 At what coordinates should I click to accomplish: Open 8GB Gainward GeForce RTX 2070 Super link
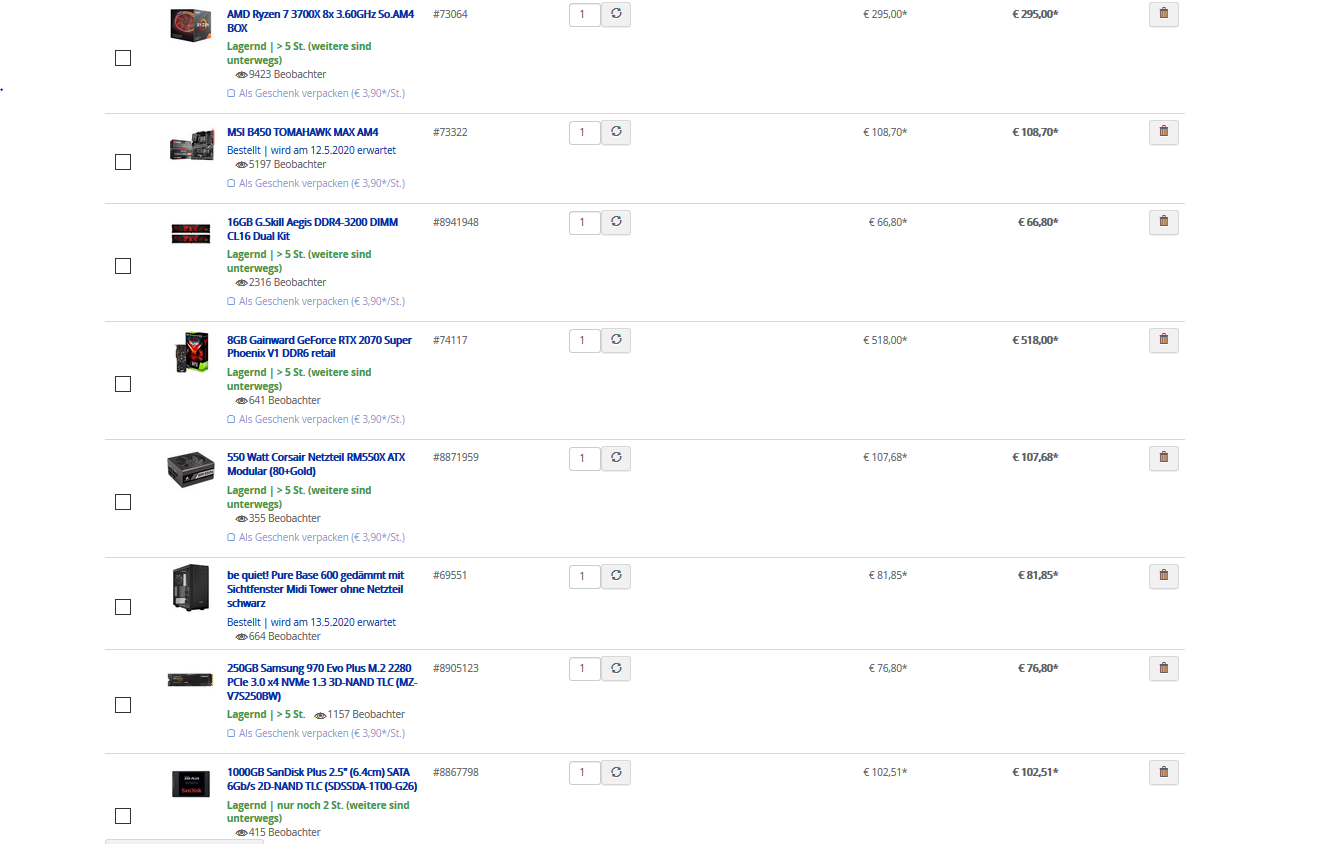319,347
